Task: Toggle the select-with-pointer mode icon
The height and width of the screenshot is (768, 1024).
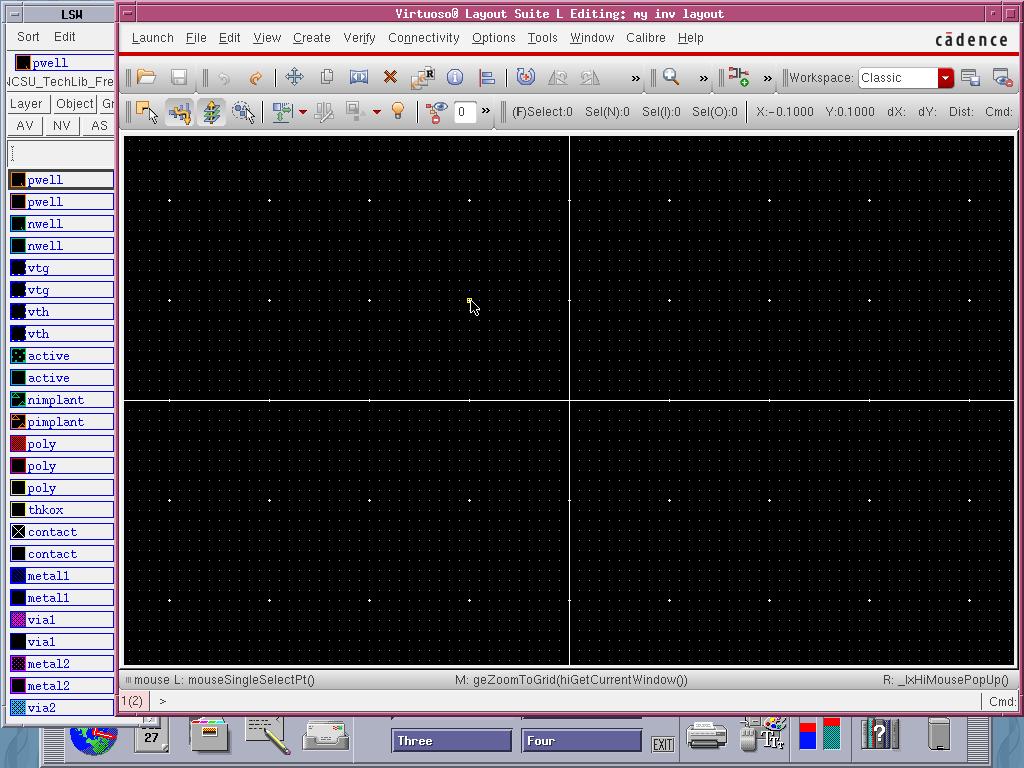Action: 147,112
